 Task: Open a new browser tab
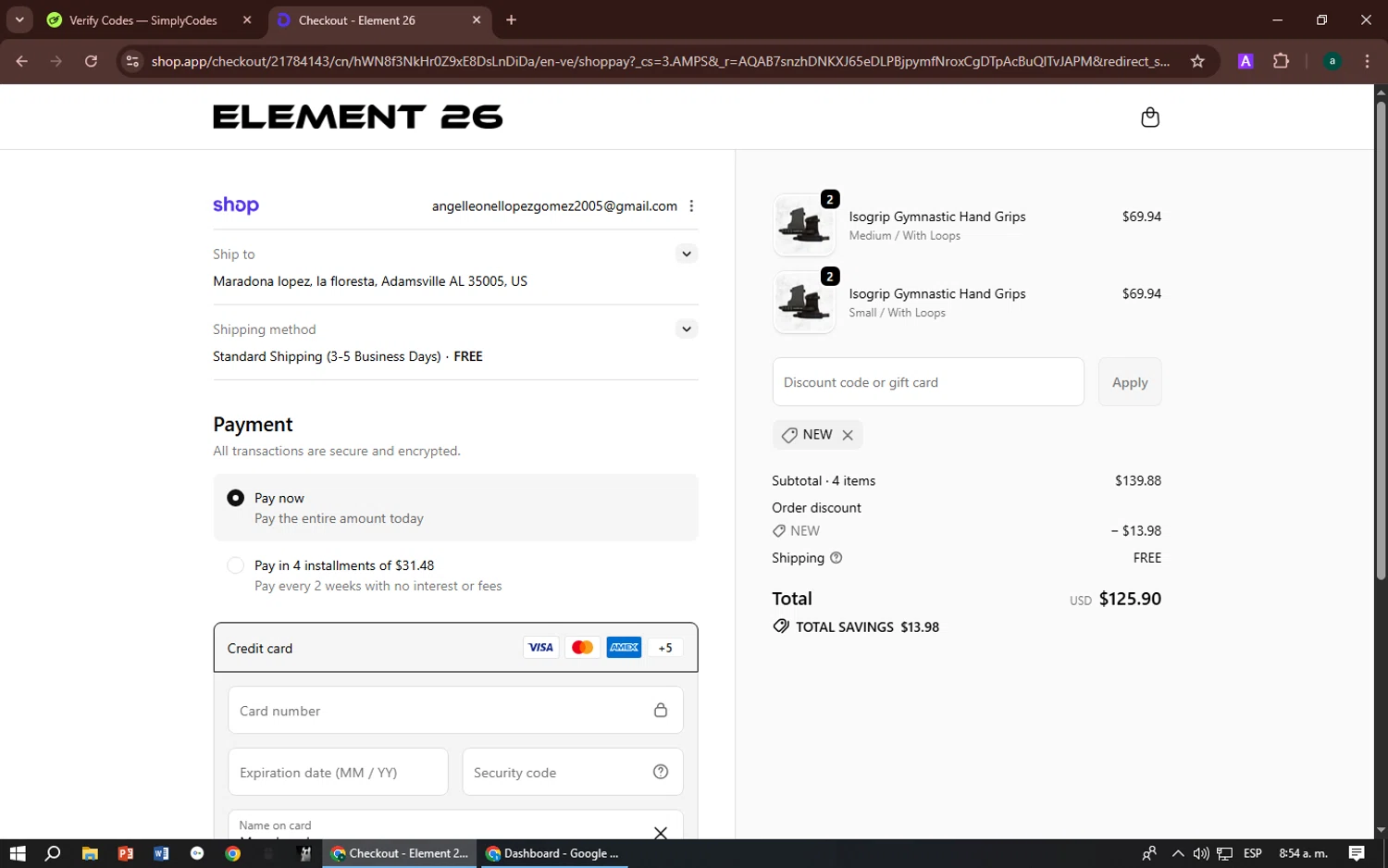tap(511, 20)
